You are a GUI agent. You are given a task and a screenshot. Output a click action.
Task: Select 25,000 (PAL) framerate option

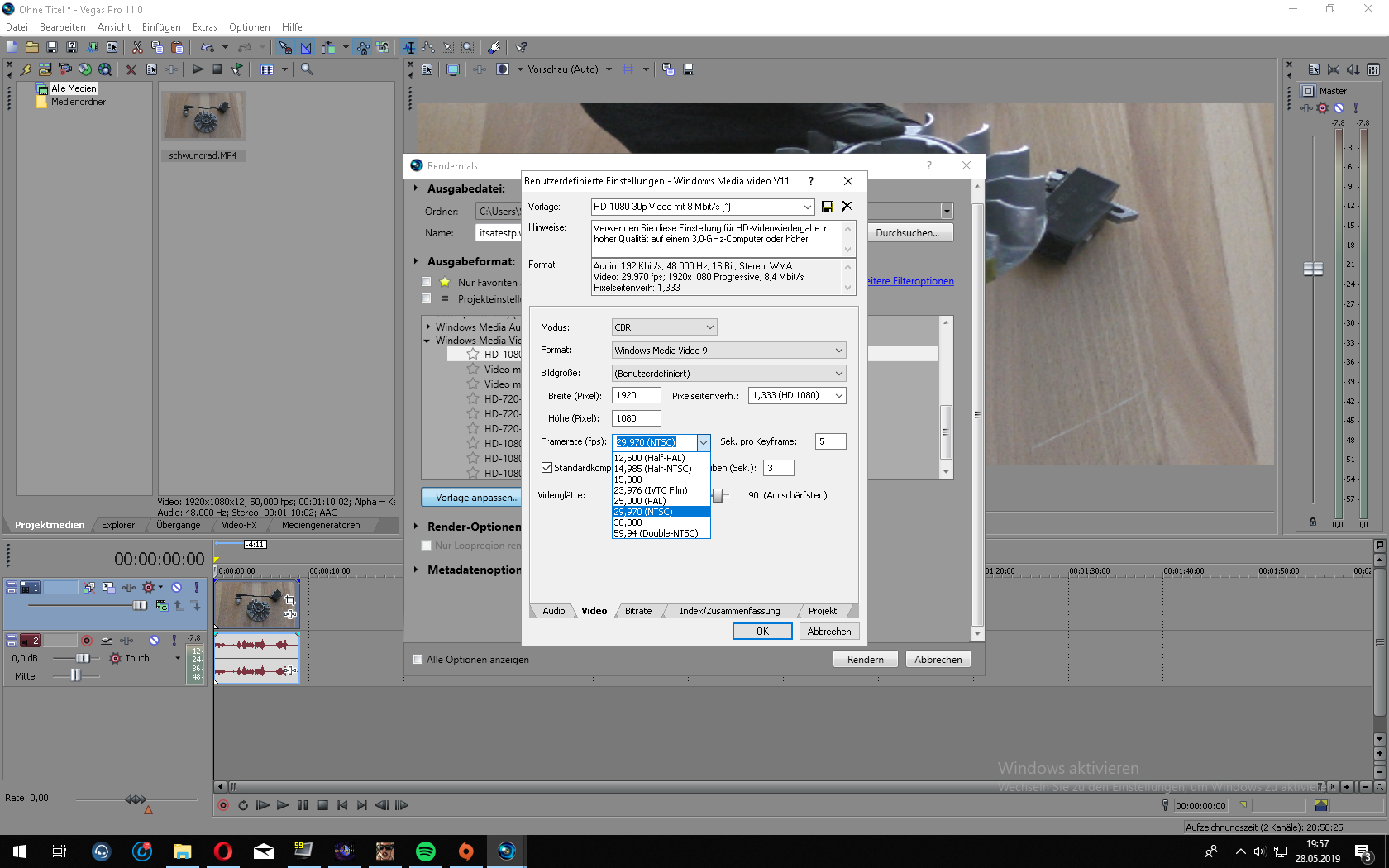661,501
